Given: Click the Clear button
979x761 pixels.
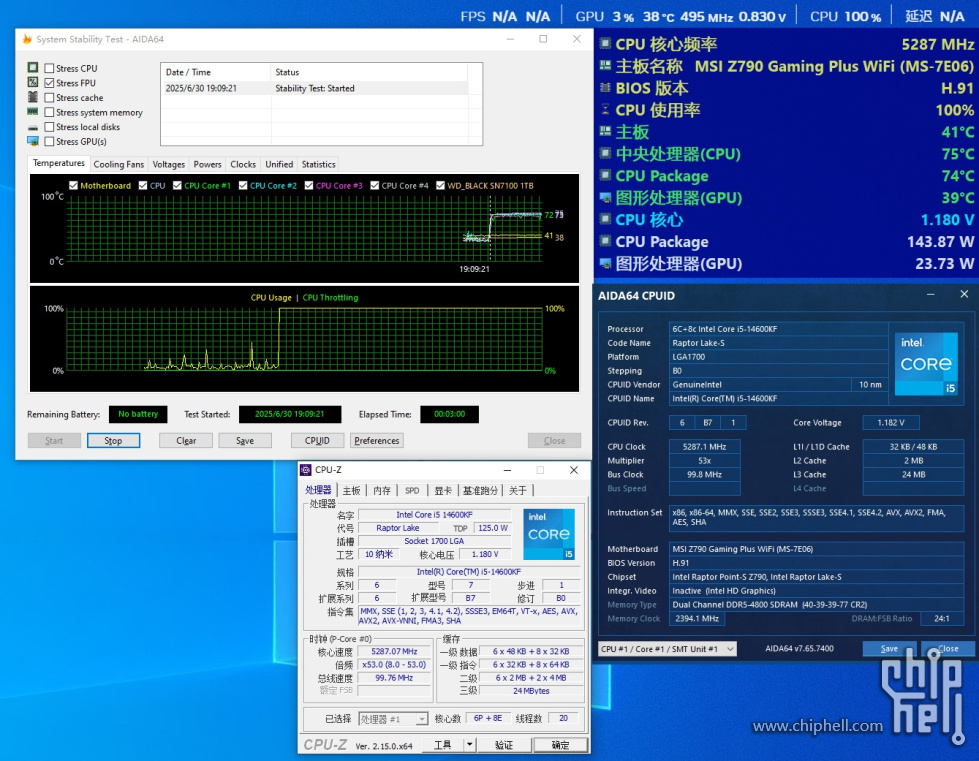Looking at the screenshot, I should (x=186, y=441).
